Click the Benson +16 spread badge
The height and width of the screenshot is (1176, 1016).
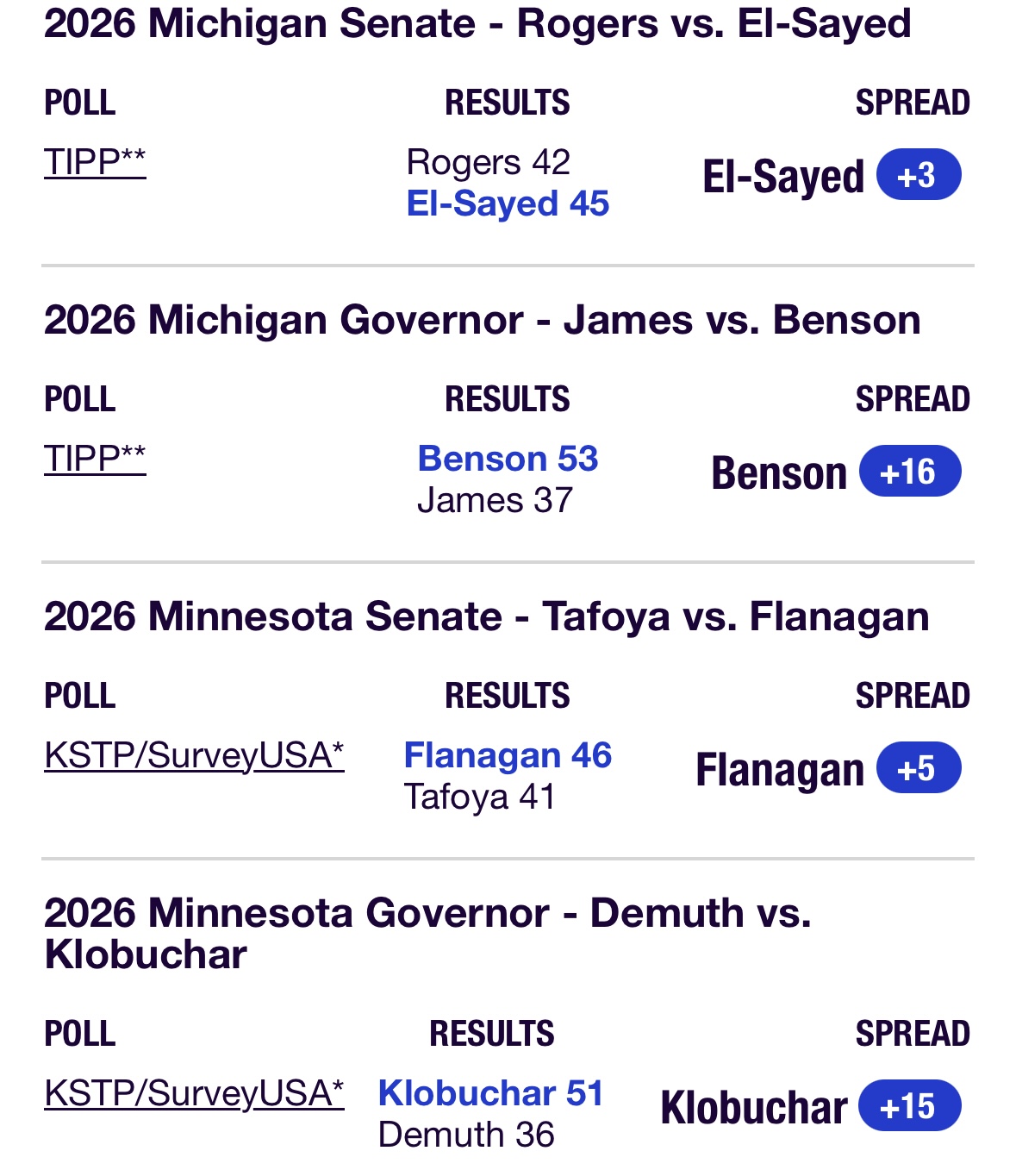pyautogui.click(x=910, y=472)
